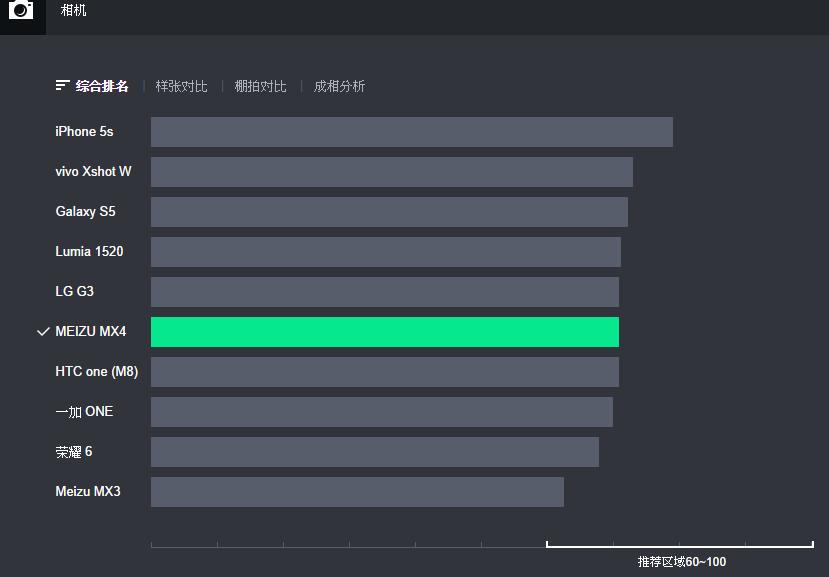Select the Lumia 1520 label
Image resolution: width=829 pixels, height=577 pixels.
tap(89, 251)
